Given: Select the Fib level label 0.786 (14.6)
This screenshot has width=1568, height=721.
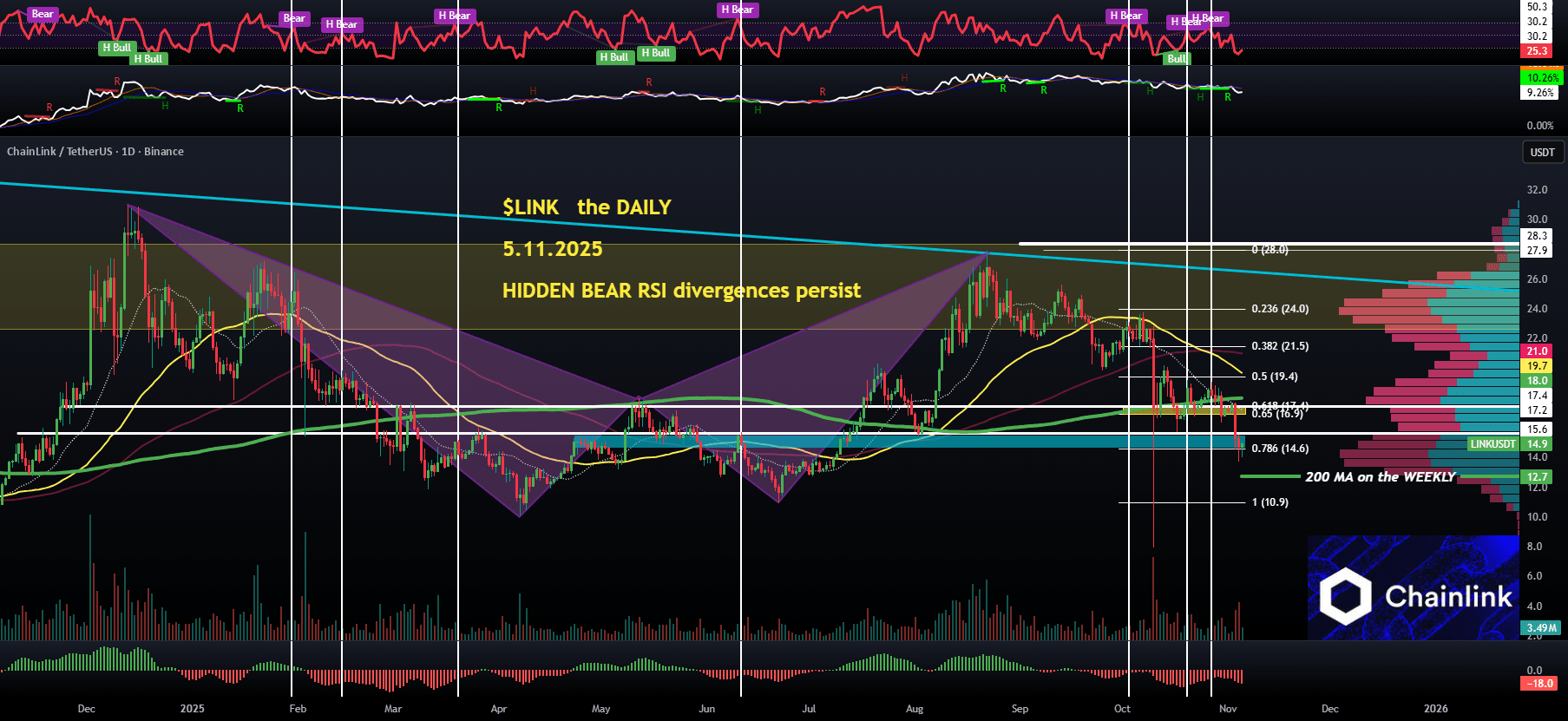Looking at the screenshot, I should (x=1280, y=449).
